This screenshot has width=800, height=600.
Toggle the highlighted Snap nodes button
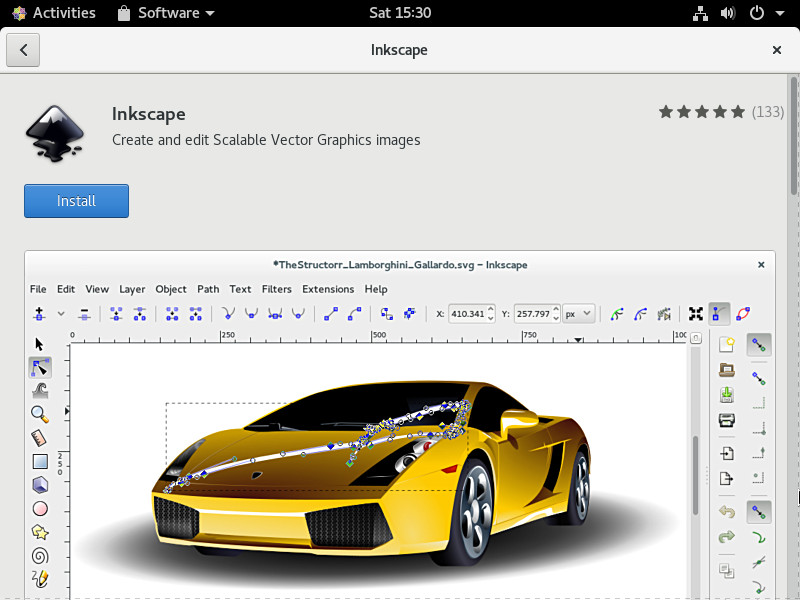759,512
